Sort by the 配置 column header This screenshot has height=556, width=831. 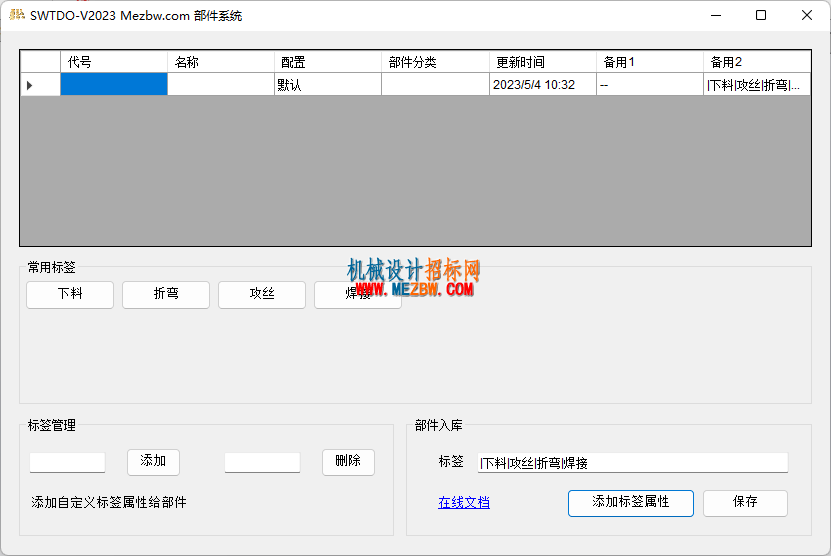point(328,62)
